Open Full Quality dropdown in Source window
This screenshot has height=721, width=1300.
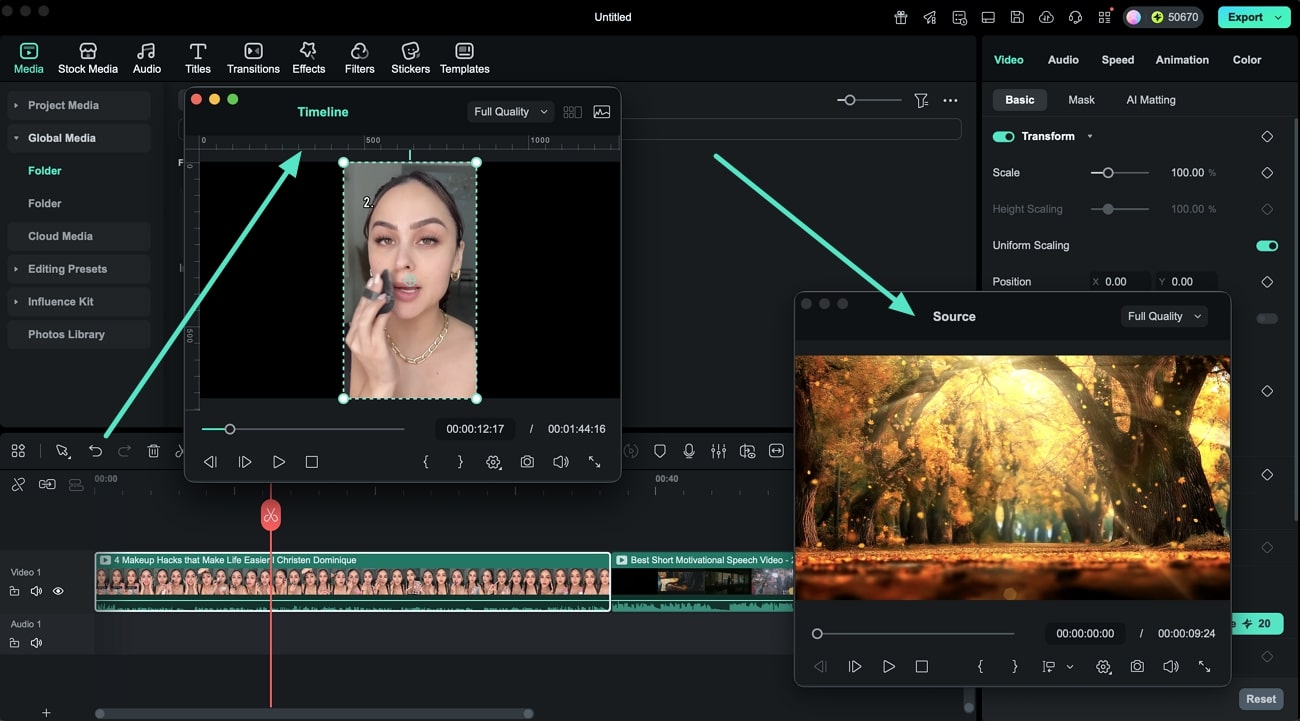point(1164,316)
